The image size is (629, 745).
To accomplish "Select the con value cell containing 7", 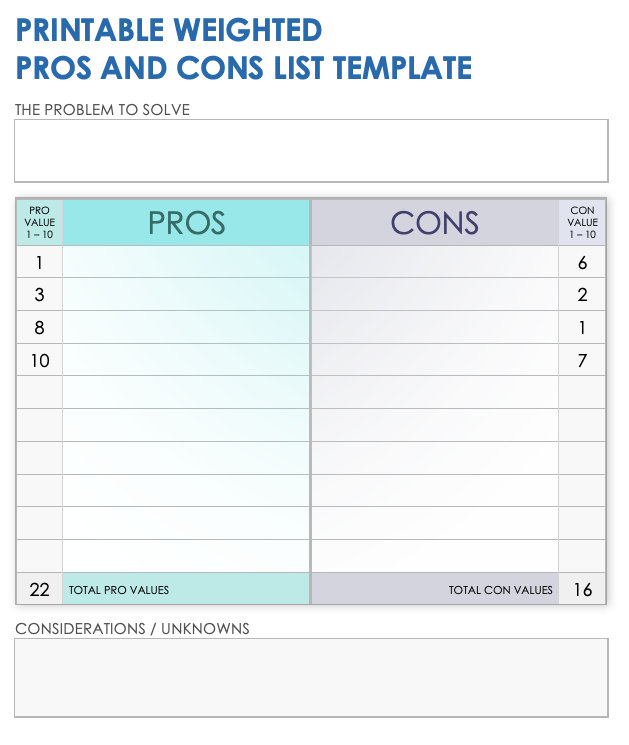I will [582, 360].
